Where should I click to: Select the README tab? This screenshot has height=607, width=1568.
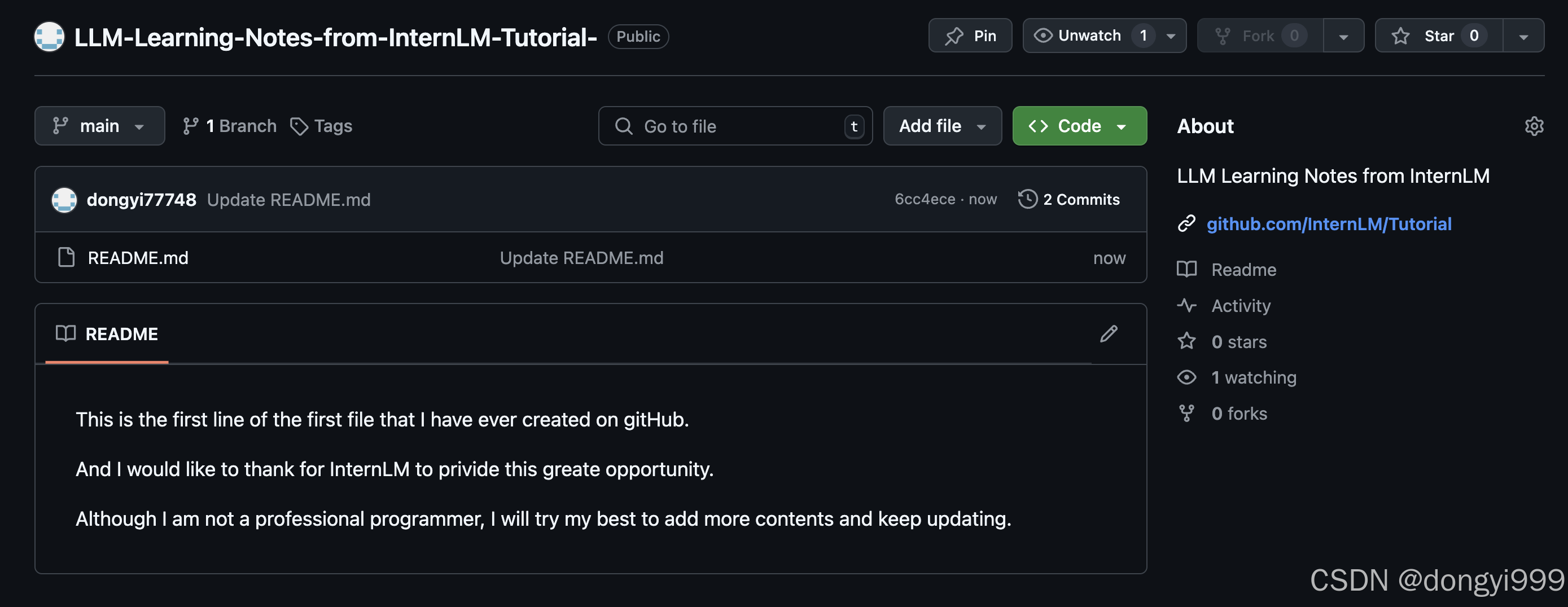coord(107,334)
